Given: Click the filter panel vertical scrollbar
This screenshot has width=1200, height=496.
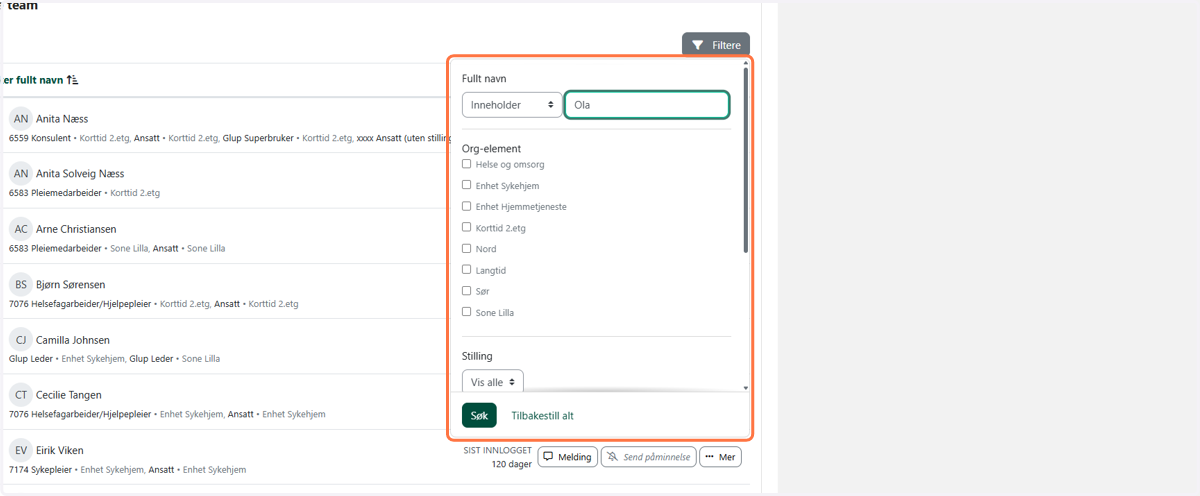Looking at the screenshot, I should pos(745,160).
